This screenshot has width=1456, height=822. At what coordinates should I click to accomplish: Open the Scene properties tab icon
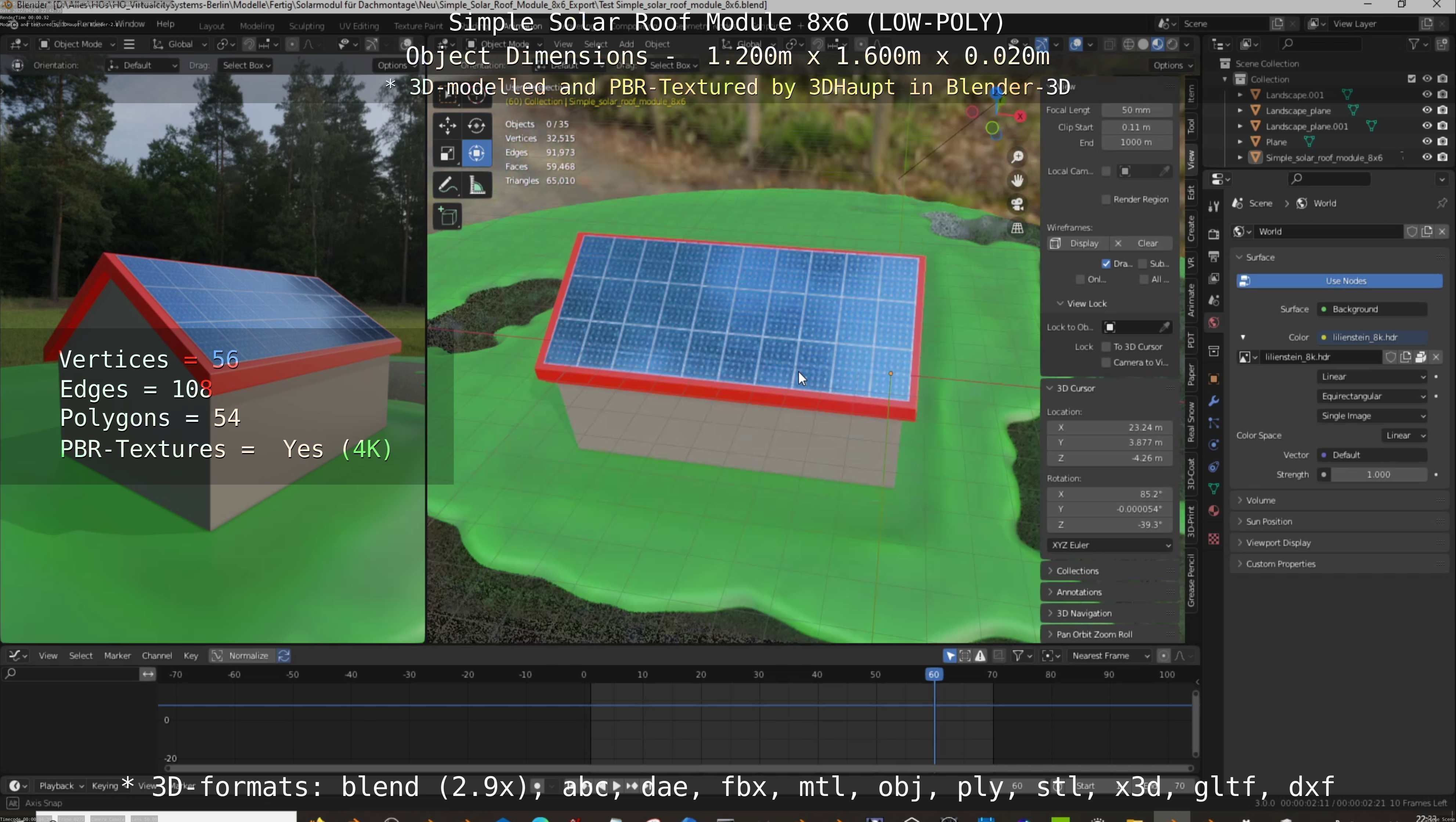pyautogui.click(x=1213, y=301)
